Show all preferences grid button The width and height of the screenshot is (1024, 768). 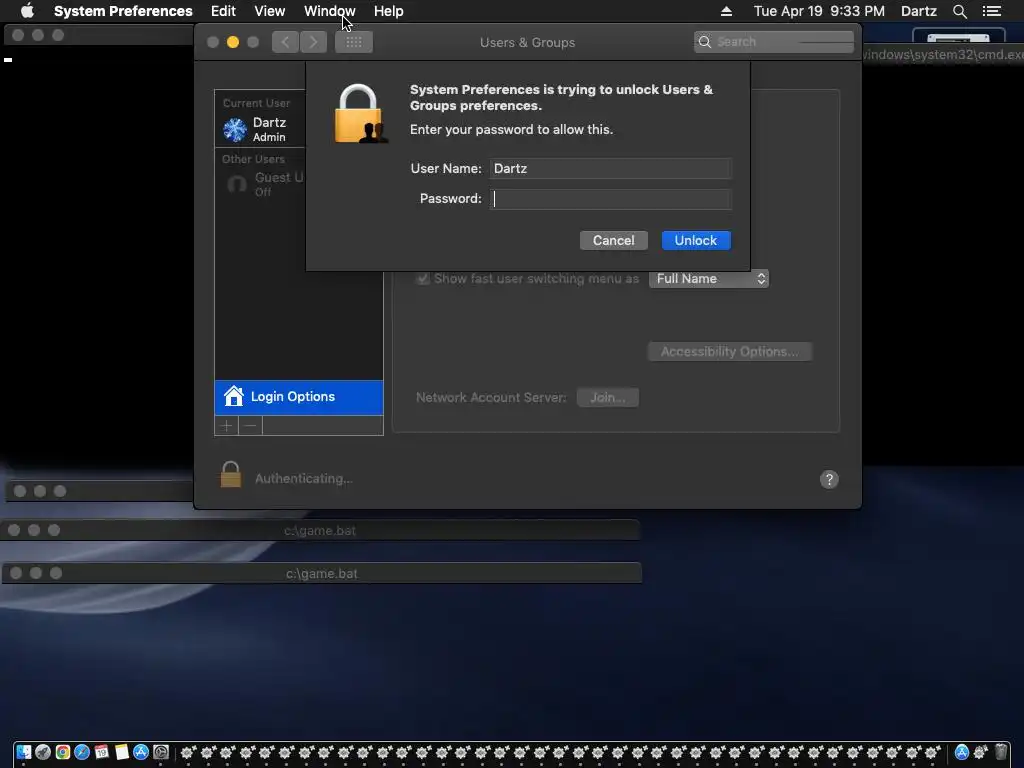coord(354,42)
